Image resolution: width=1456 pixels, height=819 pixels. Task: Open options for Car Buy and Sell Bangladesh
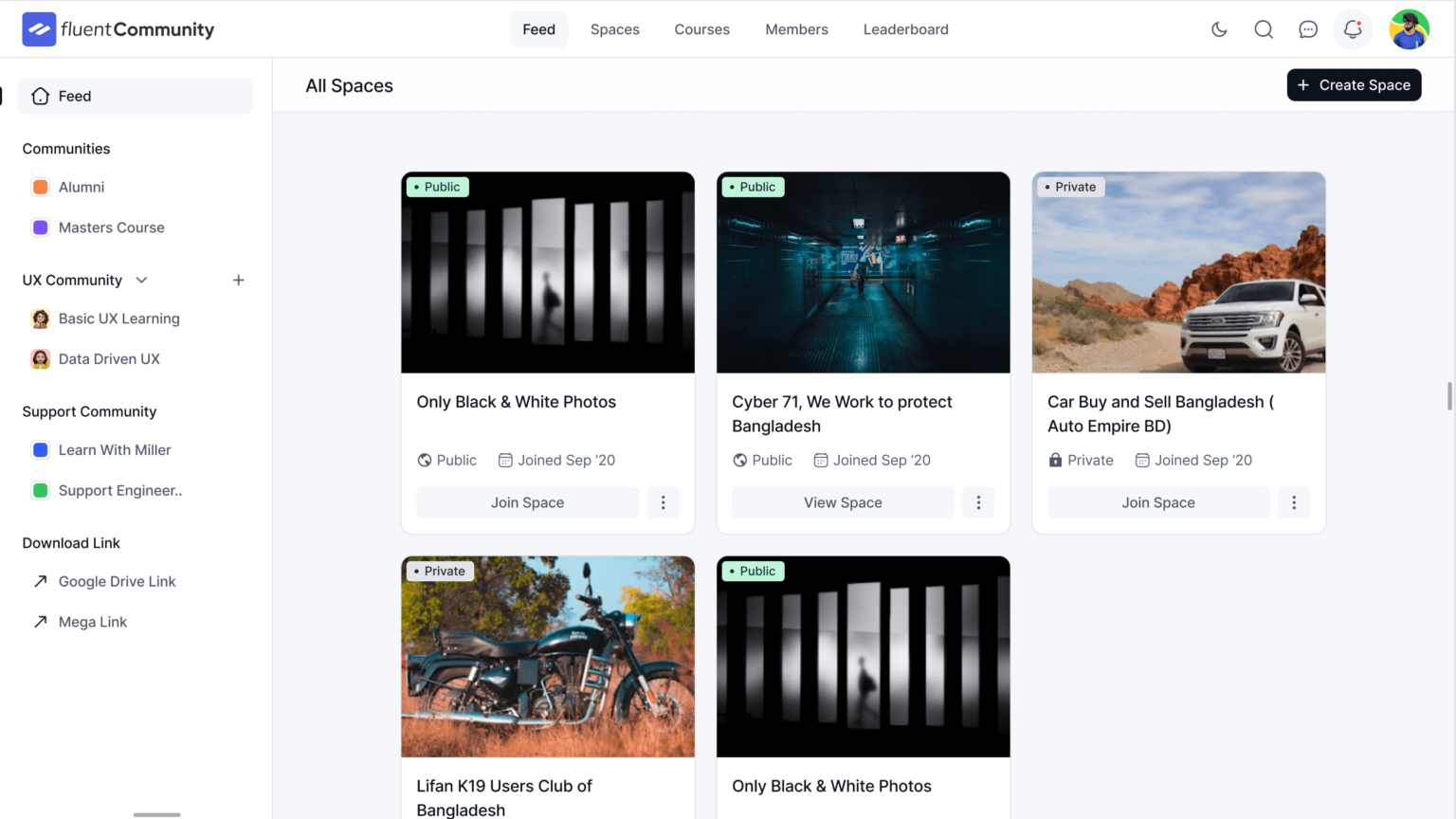click(1294, 502)
